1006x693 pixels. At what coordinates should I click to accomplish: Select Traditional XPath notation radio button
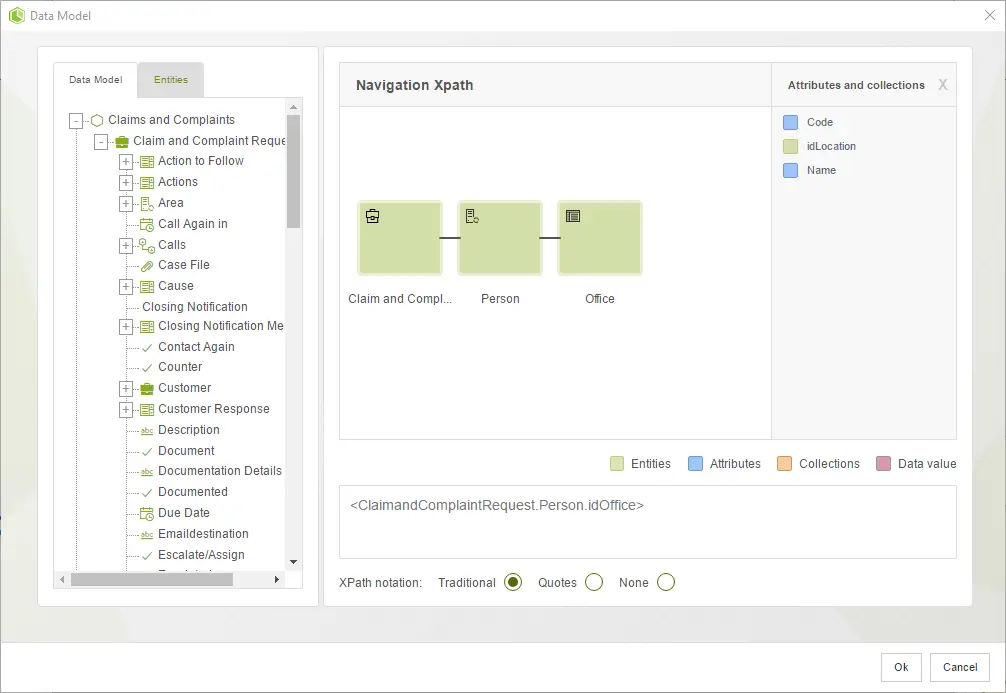click(513, 582)
